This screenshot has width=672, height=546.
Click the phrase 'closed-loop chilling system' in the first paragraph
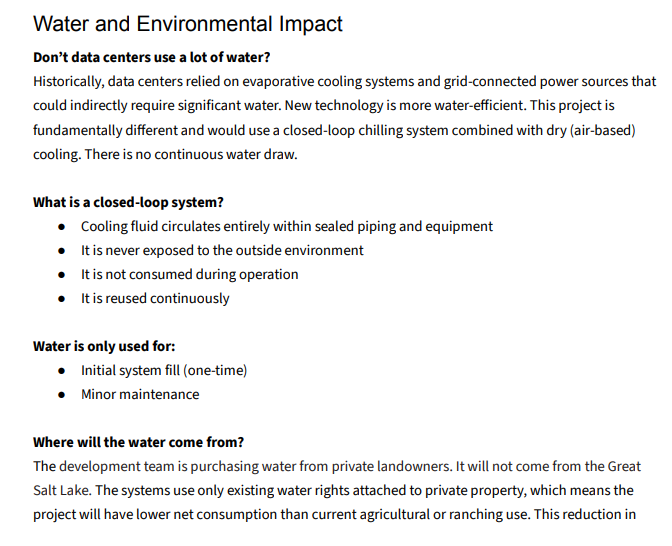pos(365,130)
